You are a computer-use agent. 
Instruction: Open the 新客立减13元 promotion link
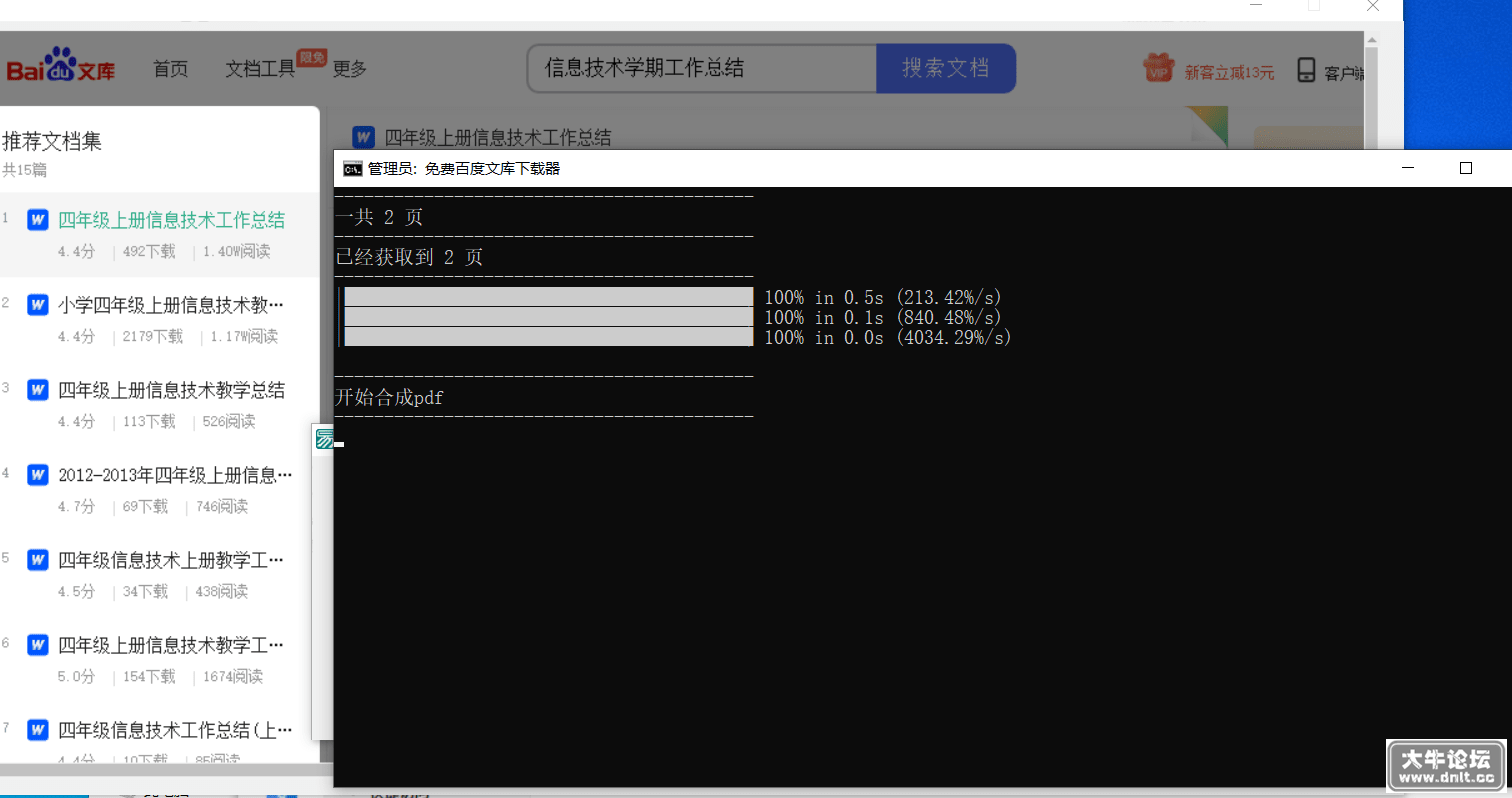(1229, 72)
